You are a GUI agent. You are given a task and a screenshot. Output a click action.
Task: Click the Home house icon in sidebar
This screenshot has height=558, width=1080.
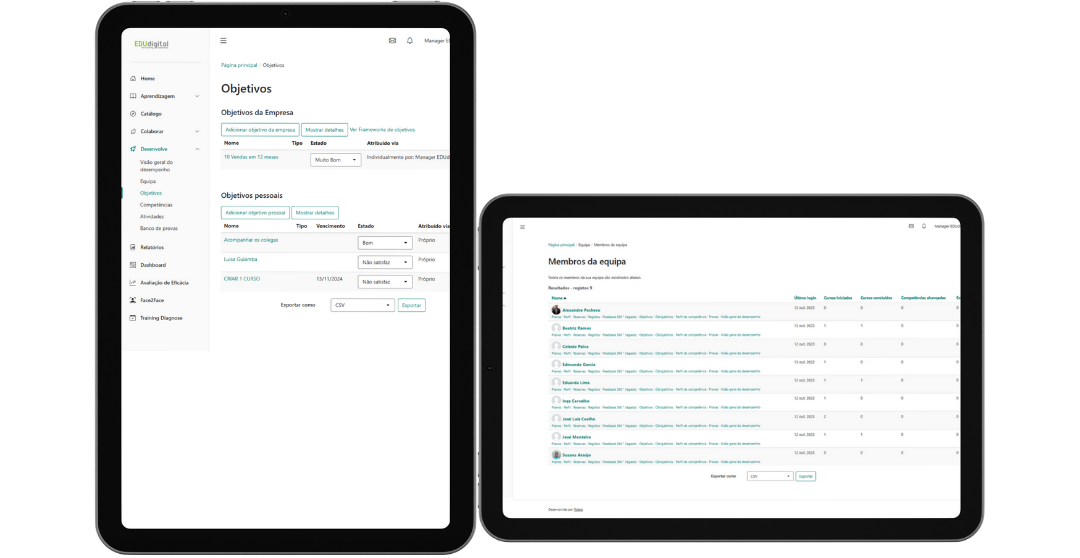[x=133, y=79]
